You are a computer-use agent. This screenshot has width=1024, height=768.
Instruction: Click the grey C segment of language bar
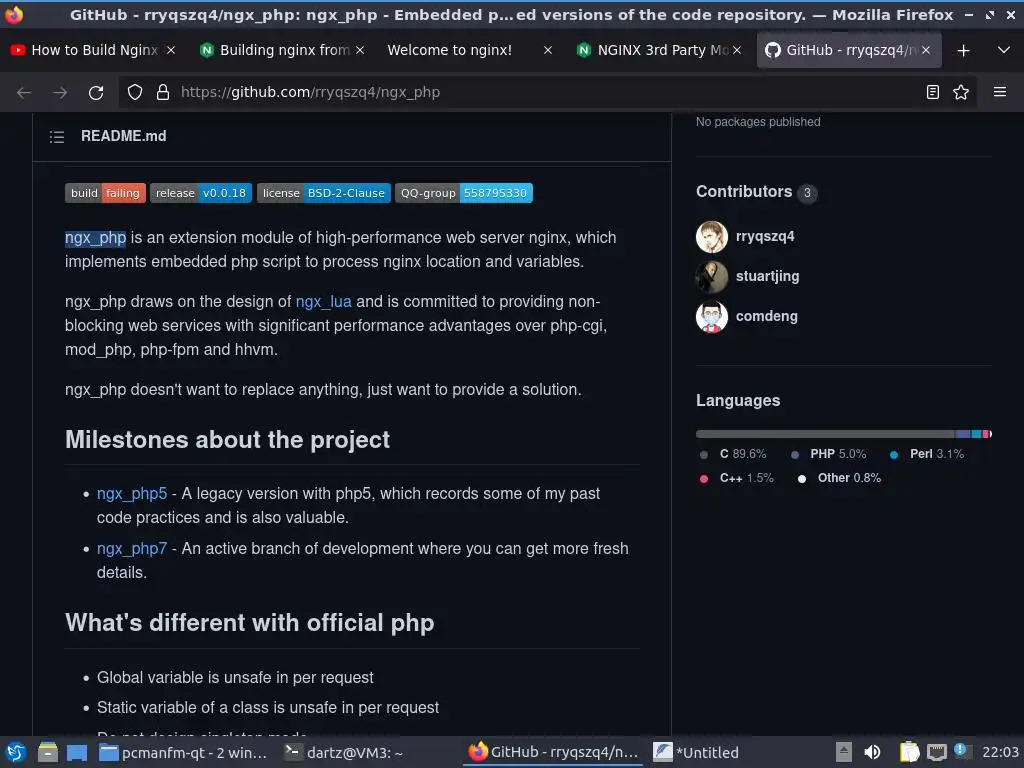825,434
